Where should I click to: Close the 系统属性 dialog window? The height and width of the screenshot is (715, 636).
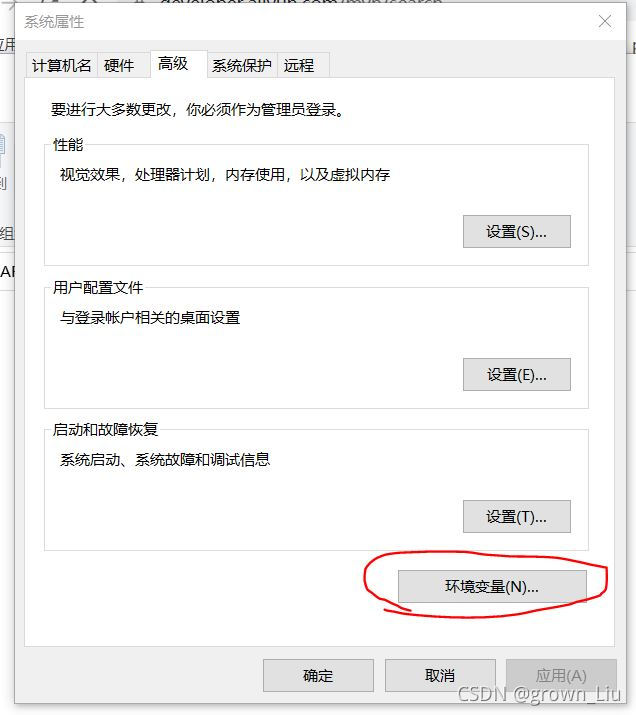point(605,21)
